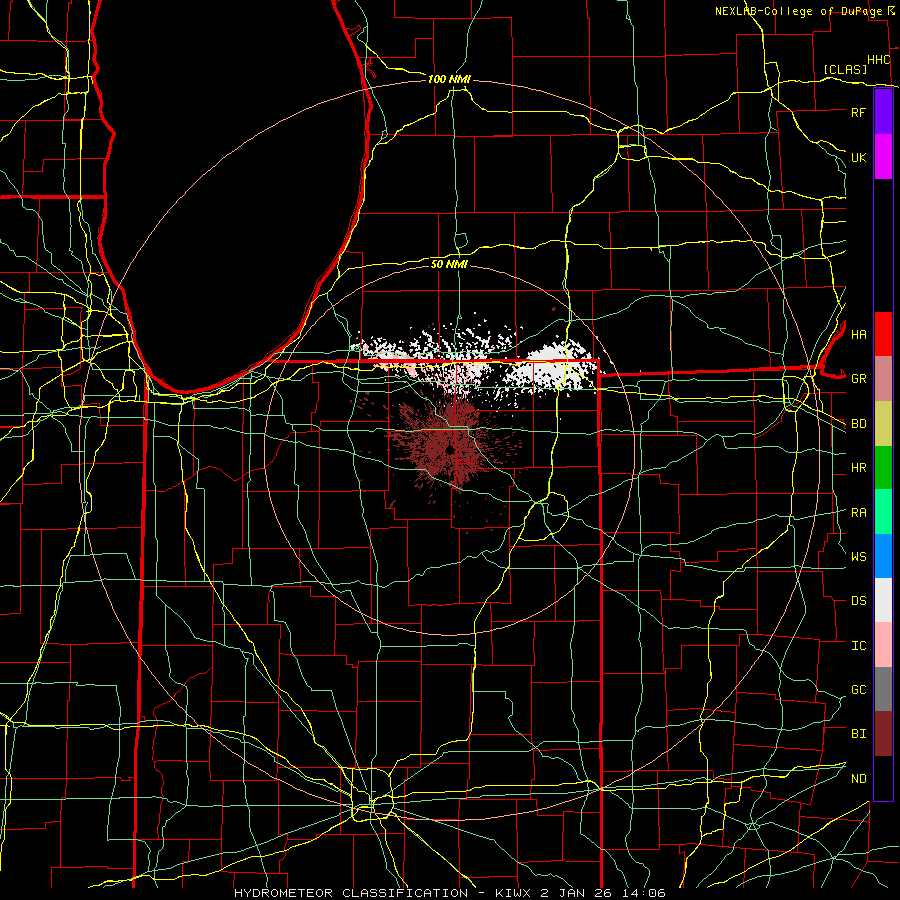The height and width of the screenshot is (900, 900).
Task: Pick the RA mint-green legend swatch
Action: click(883, 512)
